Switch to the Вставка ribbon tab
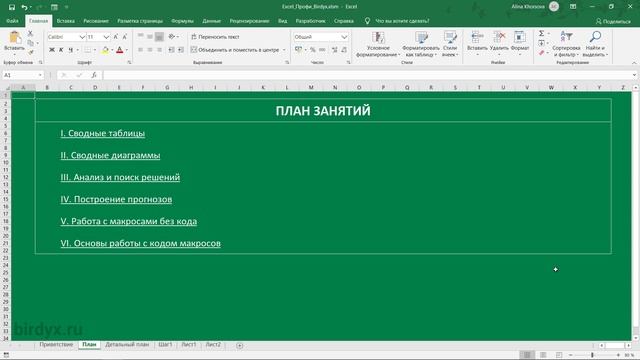This screenshot has width=640, height=360. coord(65,21)
